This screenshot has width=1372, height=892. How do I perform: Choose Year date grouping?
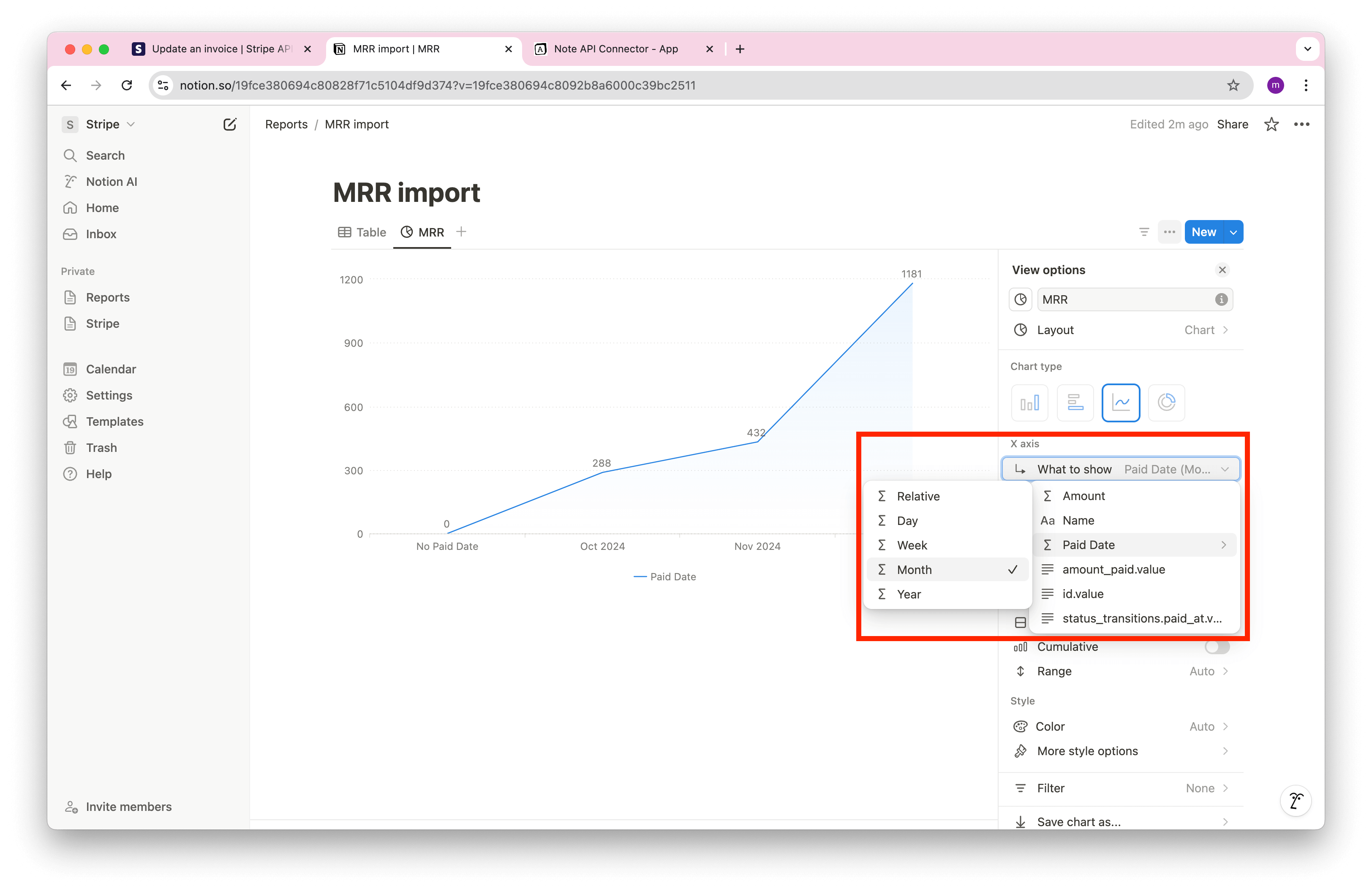948,594
